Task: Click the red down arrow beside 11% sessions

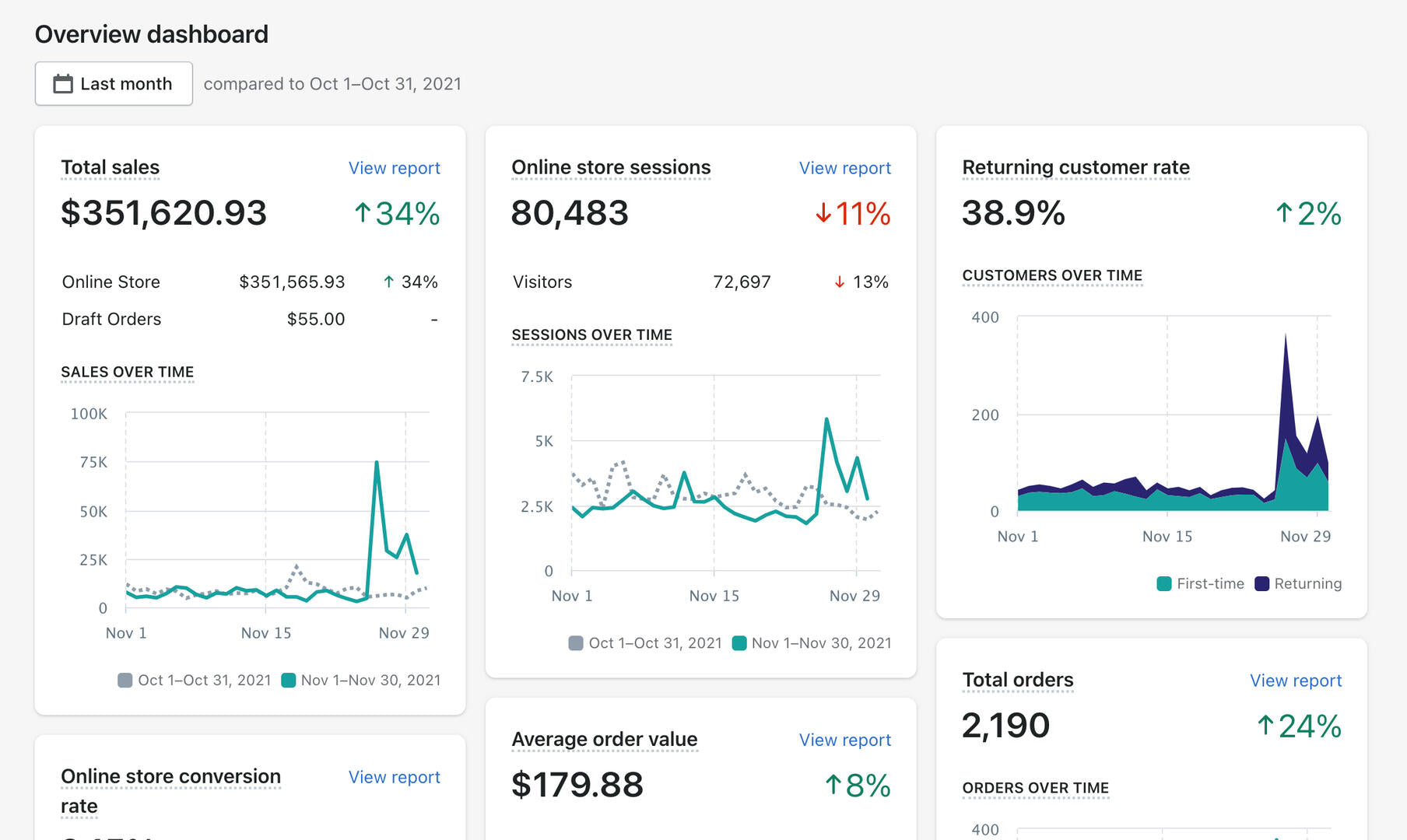Action: click(823, 213)
